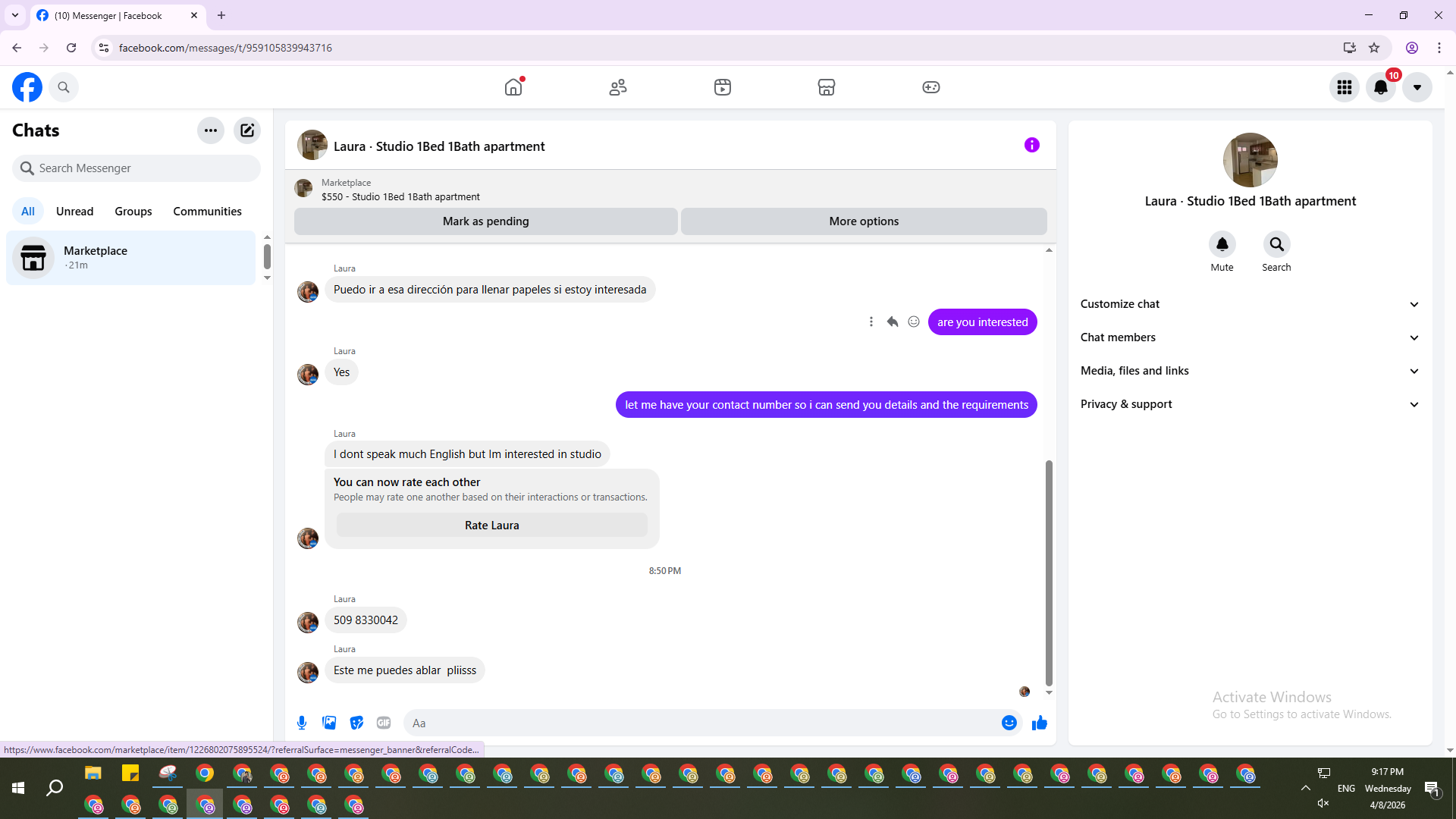Open Facebook notifications bell
The width and height of the screenshot is (1456, 819).
click(x=1380, y=87)
